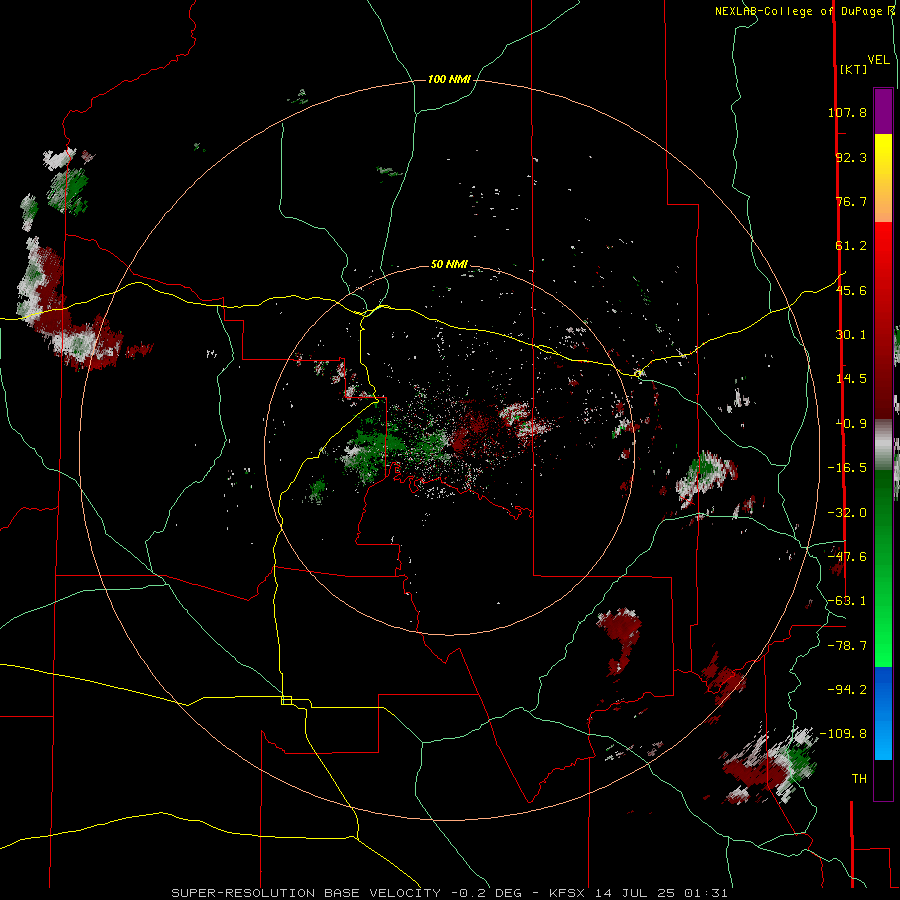This screenshot has height=900, width=900.
Task: Click the yellow city marker on southern highway
Action: click(286, 700)
